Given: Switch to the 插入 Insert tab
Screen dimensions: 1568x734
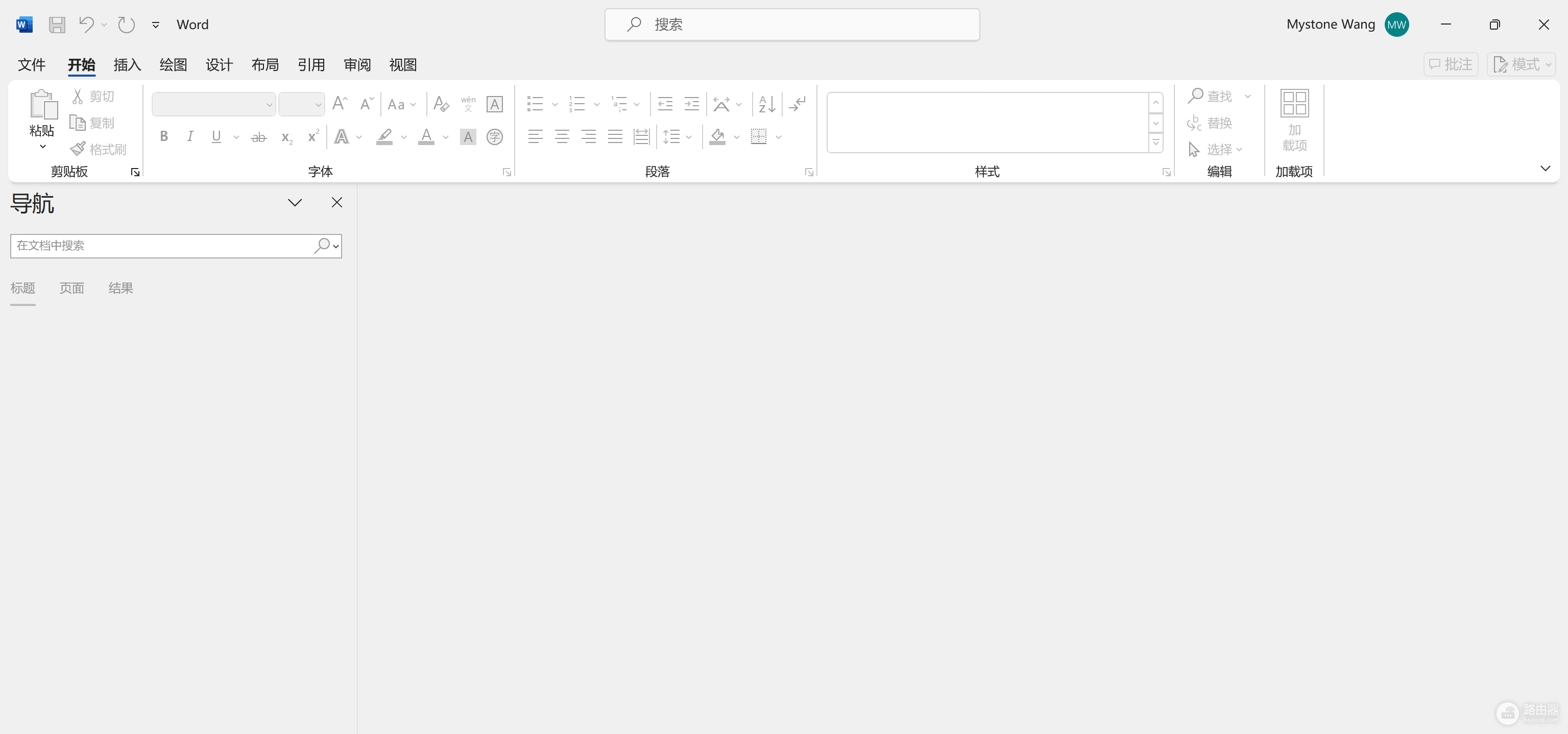Looking at the screenshot, I should tap(127, 64).
